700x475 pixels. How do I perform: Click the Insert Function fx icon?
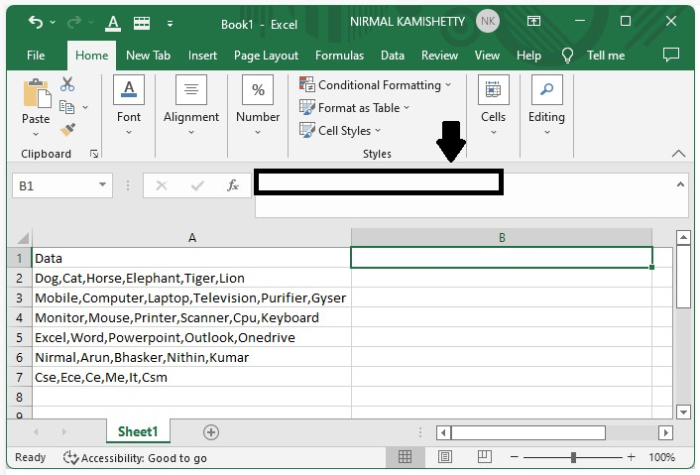click(x=233, y=185)
